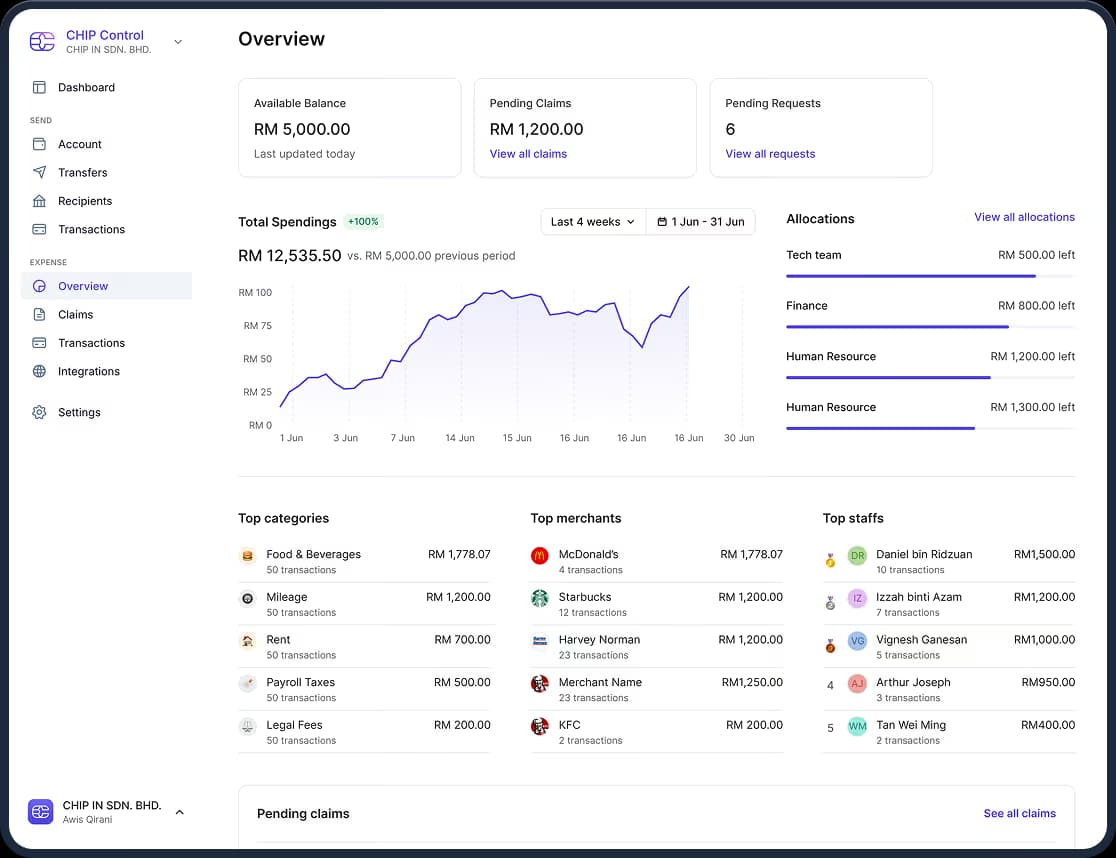Go to Dashboard in the sidebar
The image size is (1116, 858).
coord(107,88)
